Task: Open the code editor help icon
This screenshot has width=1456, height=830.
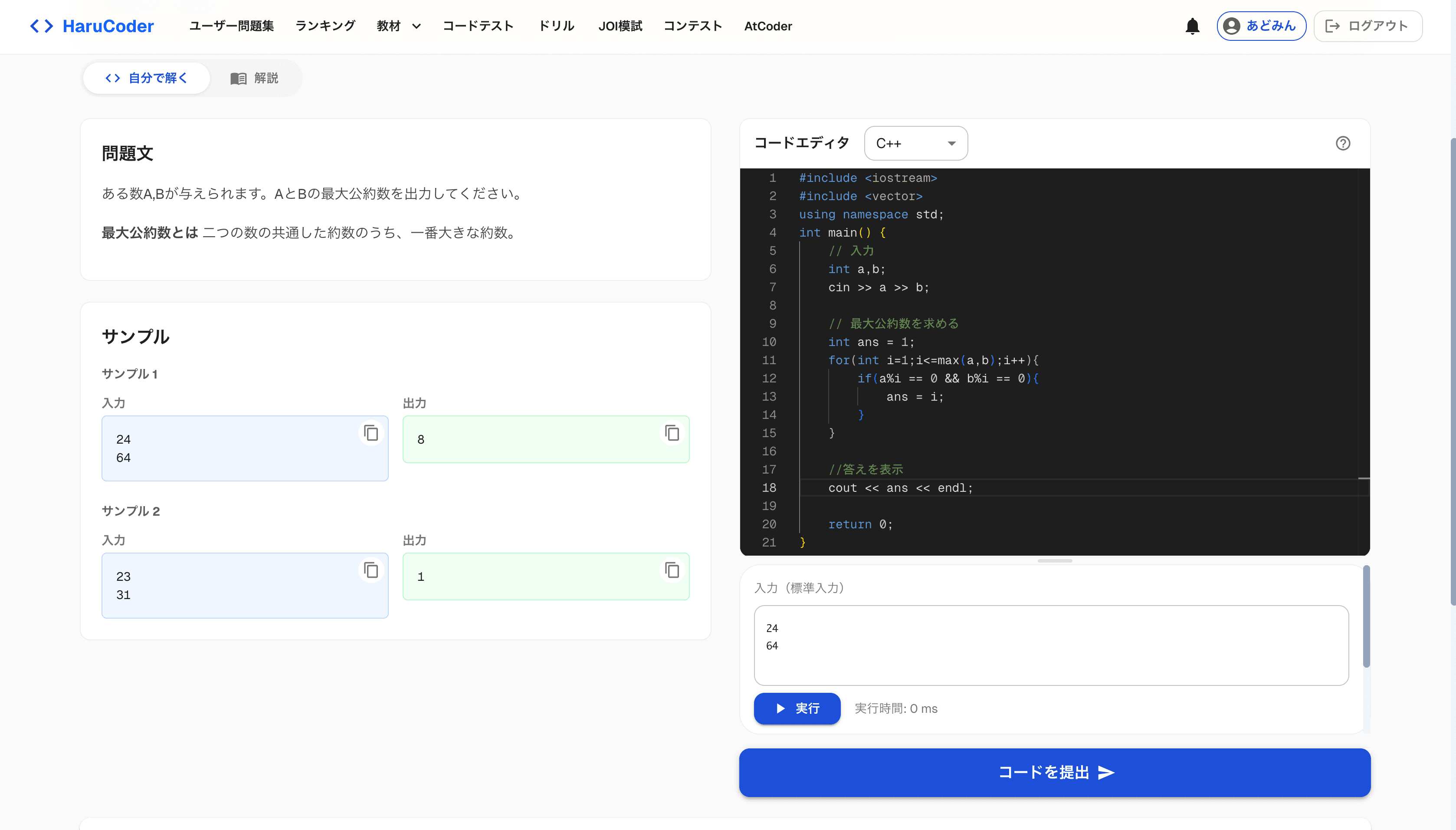Action: (1343, 143)
